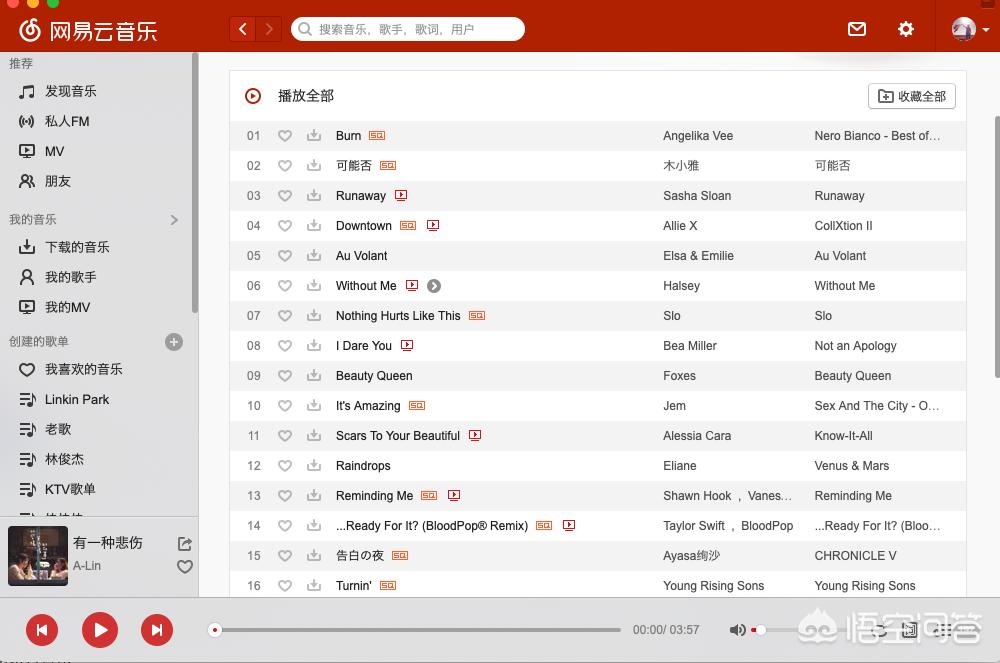Screen dimensions: 1000x663
Task: Add a new playlist with plus button
Action: pos(174,342)
